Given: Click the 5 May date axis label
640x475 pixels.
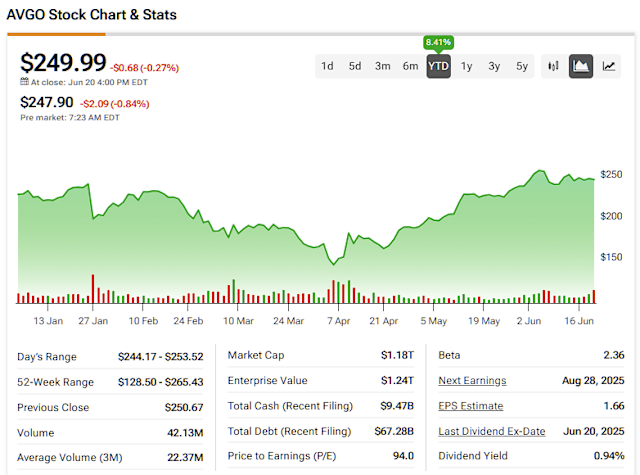Looking at the screenshot, I should [433, 321].
